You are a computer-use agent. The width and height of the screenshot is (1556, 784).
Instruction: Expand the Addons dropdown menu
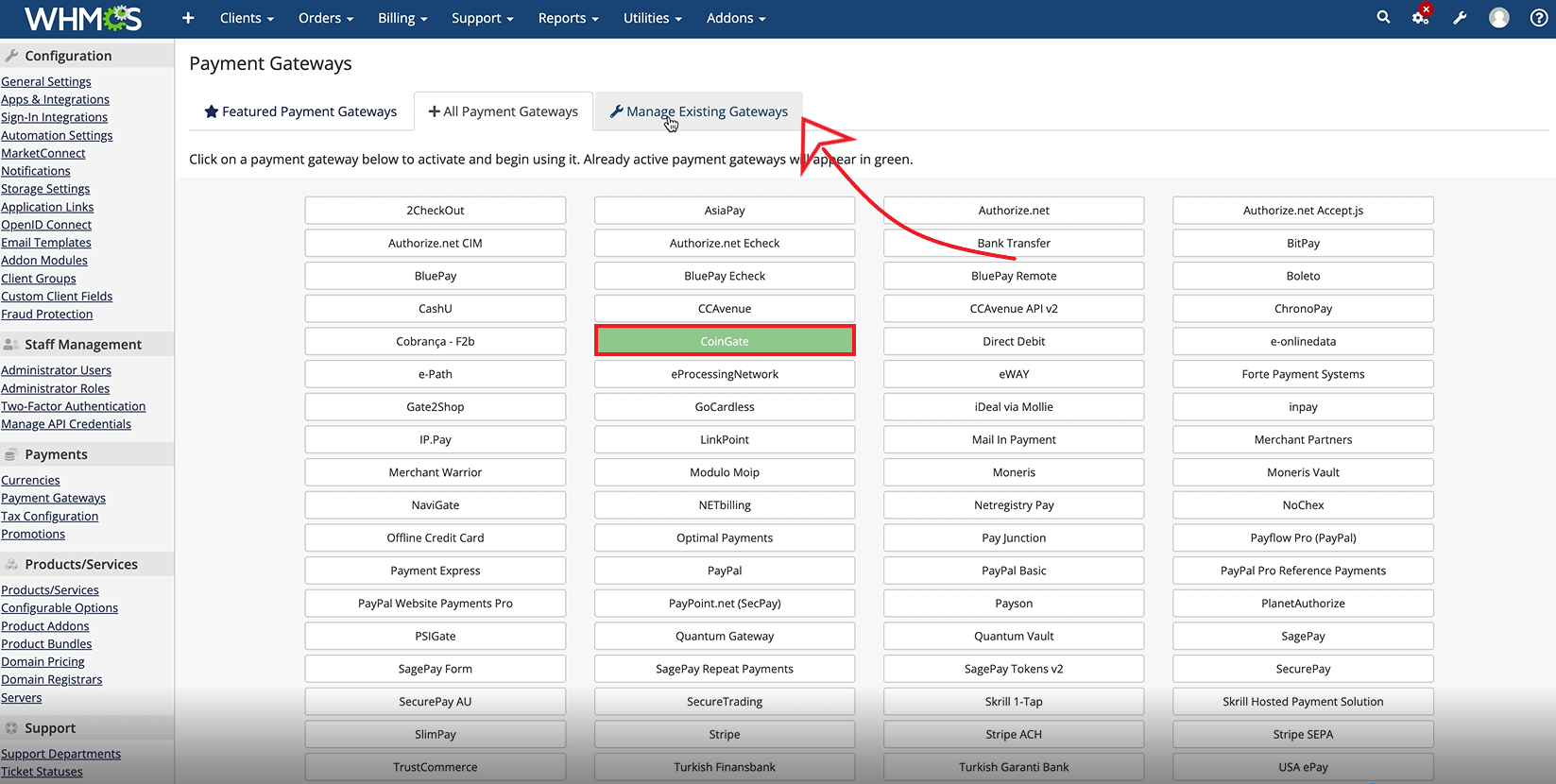coord(736,18)
